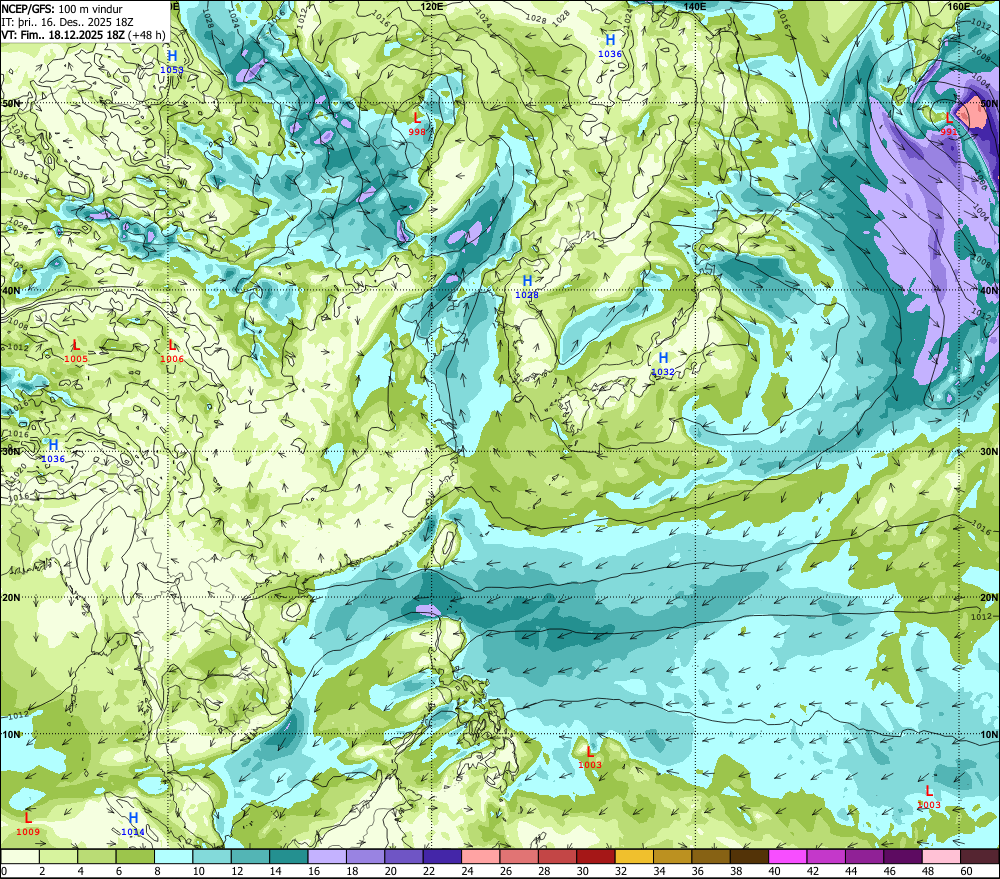1000x879 pixels.
Task: Select the bright magenta legend swatch for 40
Action: point(788,856)
